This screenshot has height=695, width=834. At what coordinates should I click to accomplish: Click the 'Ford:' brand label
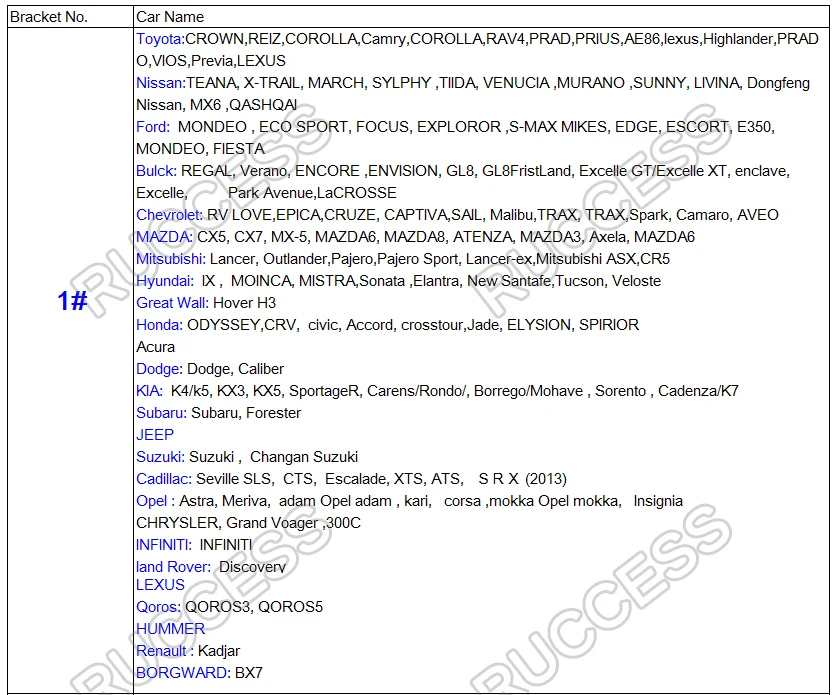click(153, 127)
